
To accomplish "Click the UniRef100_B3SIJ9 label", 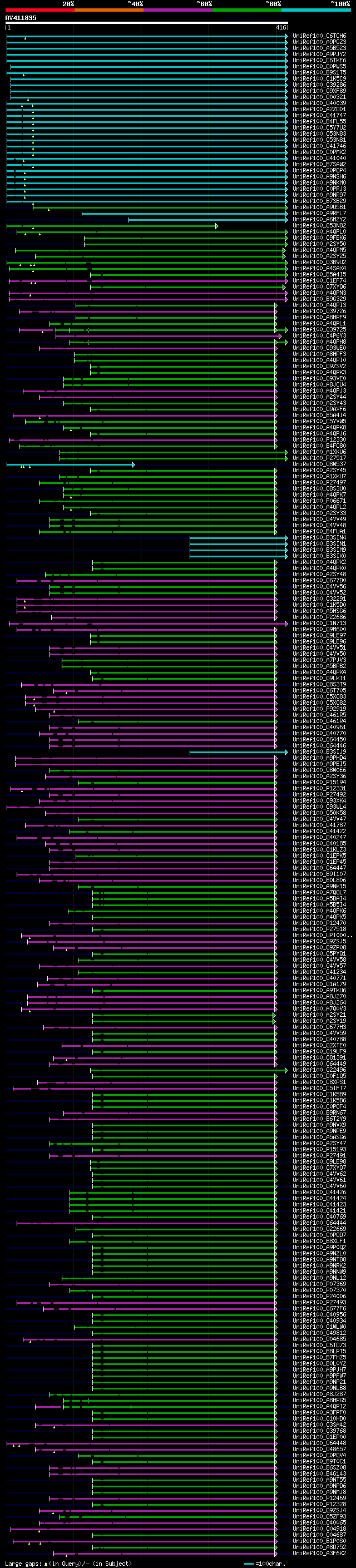I will coord(319,753).
